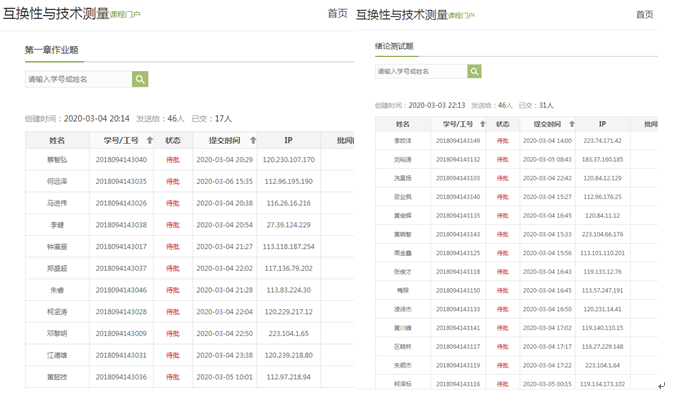Click IP address 116.27.229.148

point(602,347)
